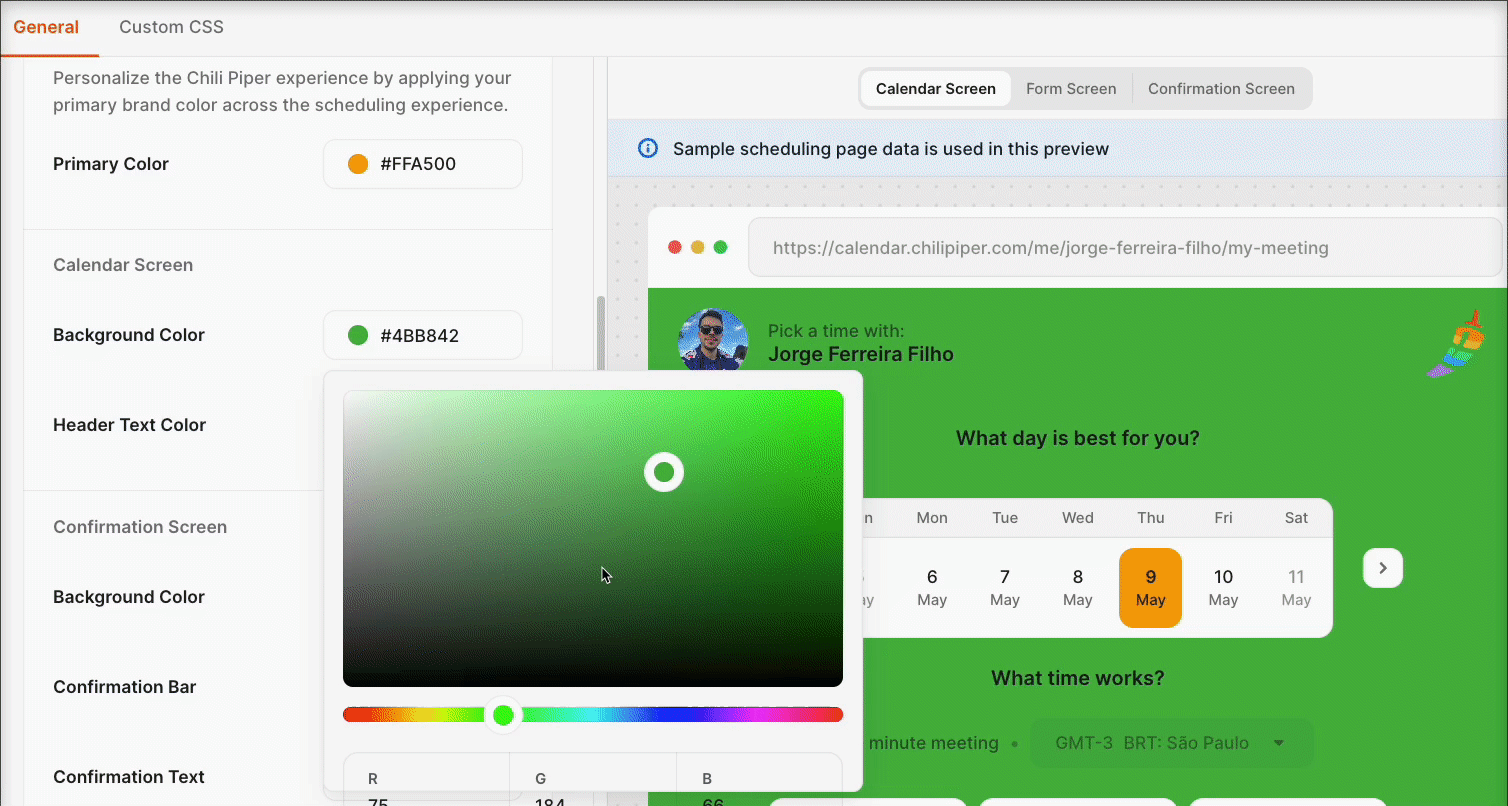Select Thursday 9 May in calendar
The width and height of the screenshot is (1508, 806).
1150,588
